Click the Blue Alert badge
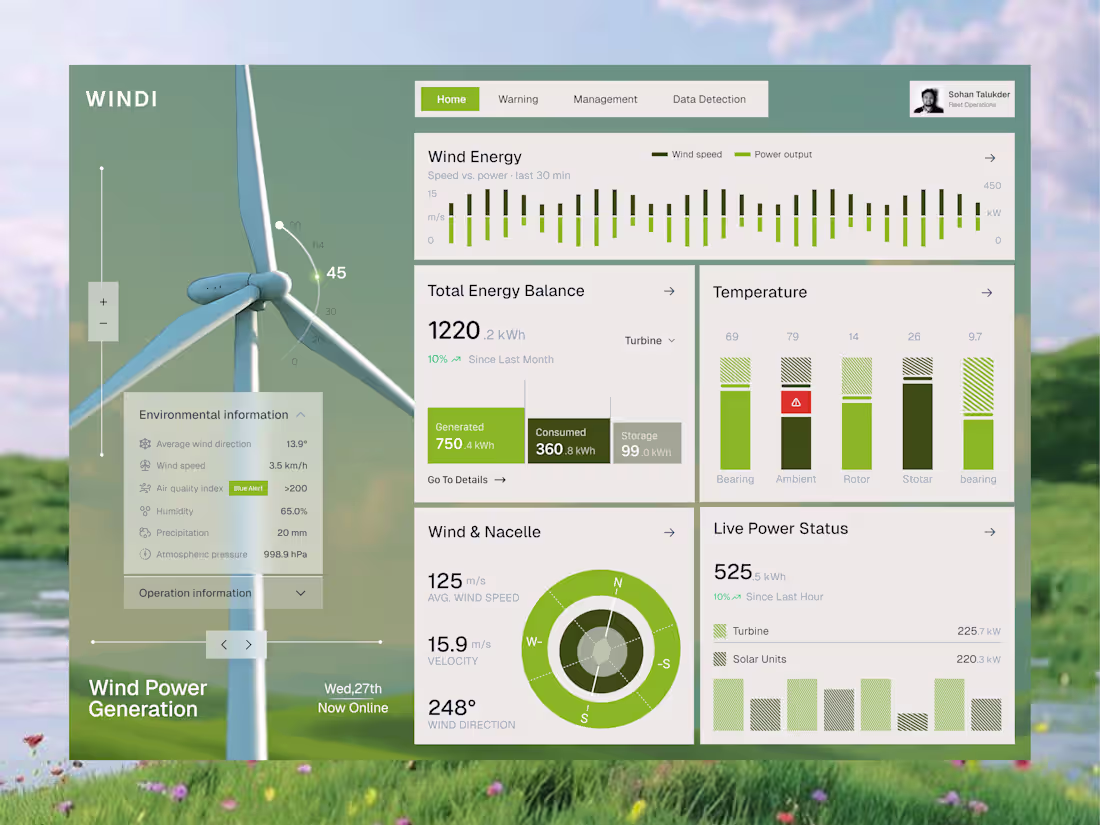The width and height of the screenshot is (1100, 825). [x=248, y=488]
